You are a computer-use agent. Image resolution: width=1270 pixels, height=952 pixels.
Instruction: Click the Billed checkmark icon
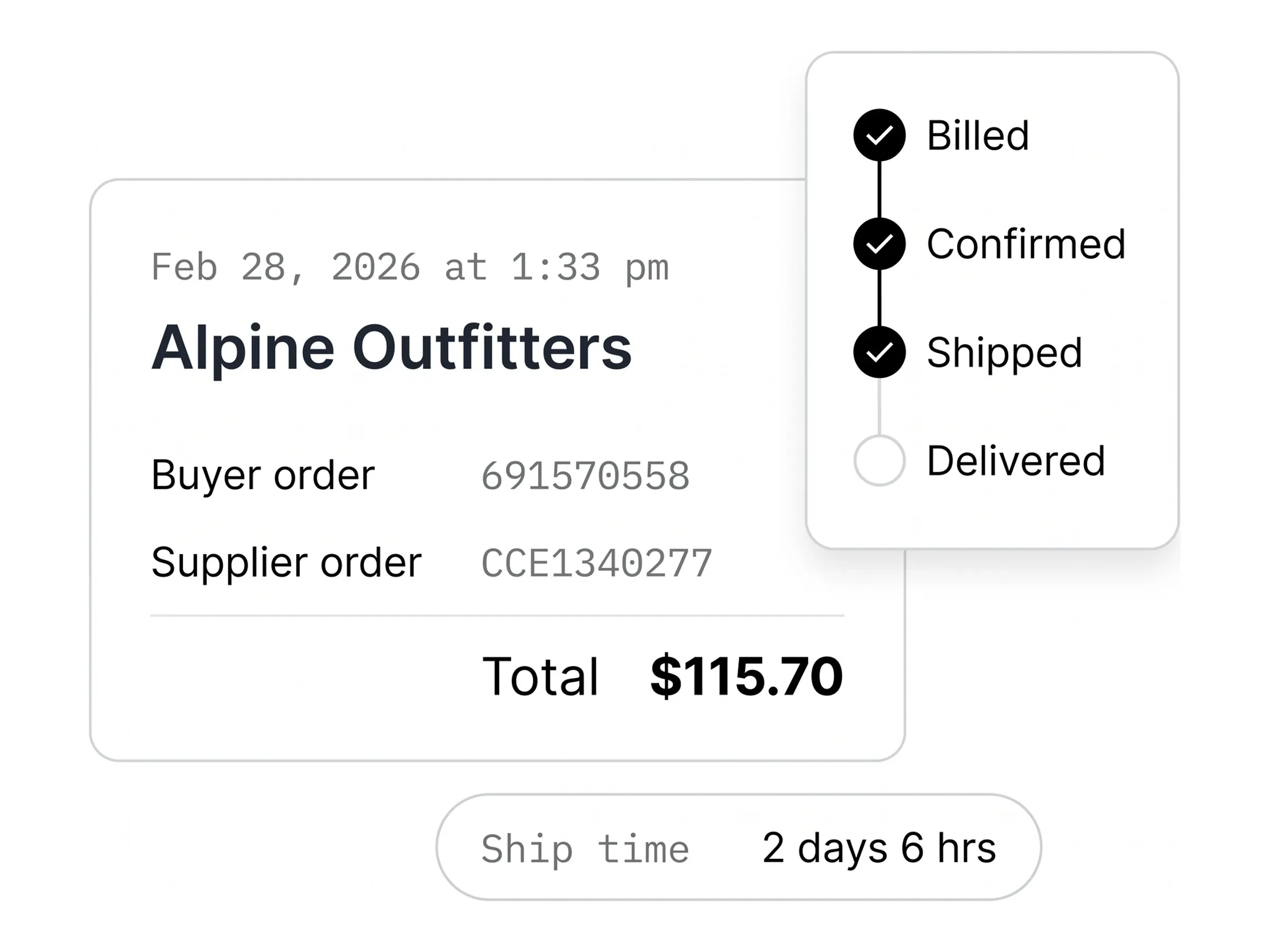coord(879,135)
